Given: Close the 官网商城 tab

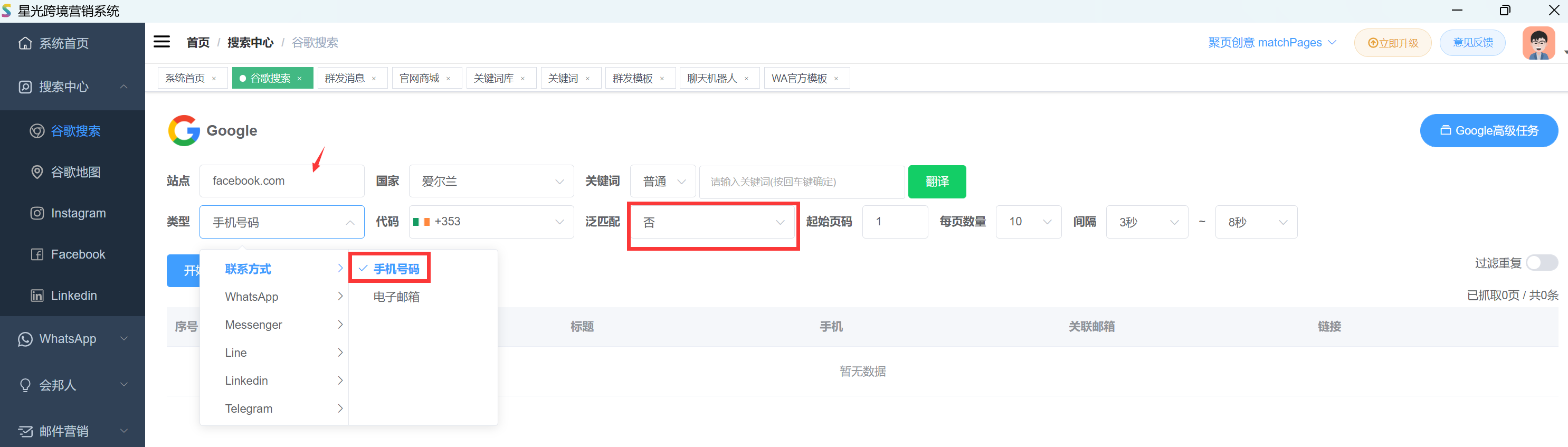Looking at the screenshot, I should (448, 79).
